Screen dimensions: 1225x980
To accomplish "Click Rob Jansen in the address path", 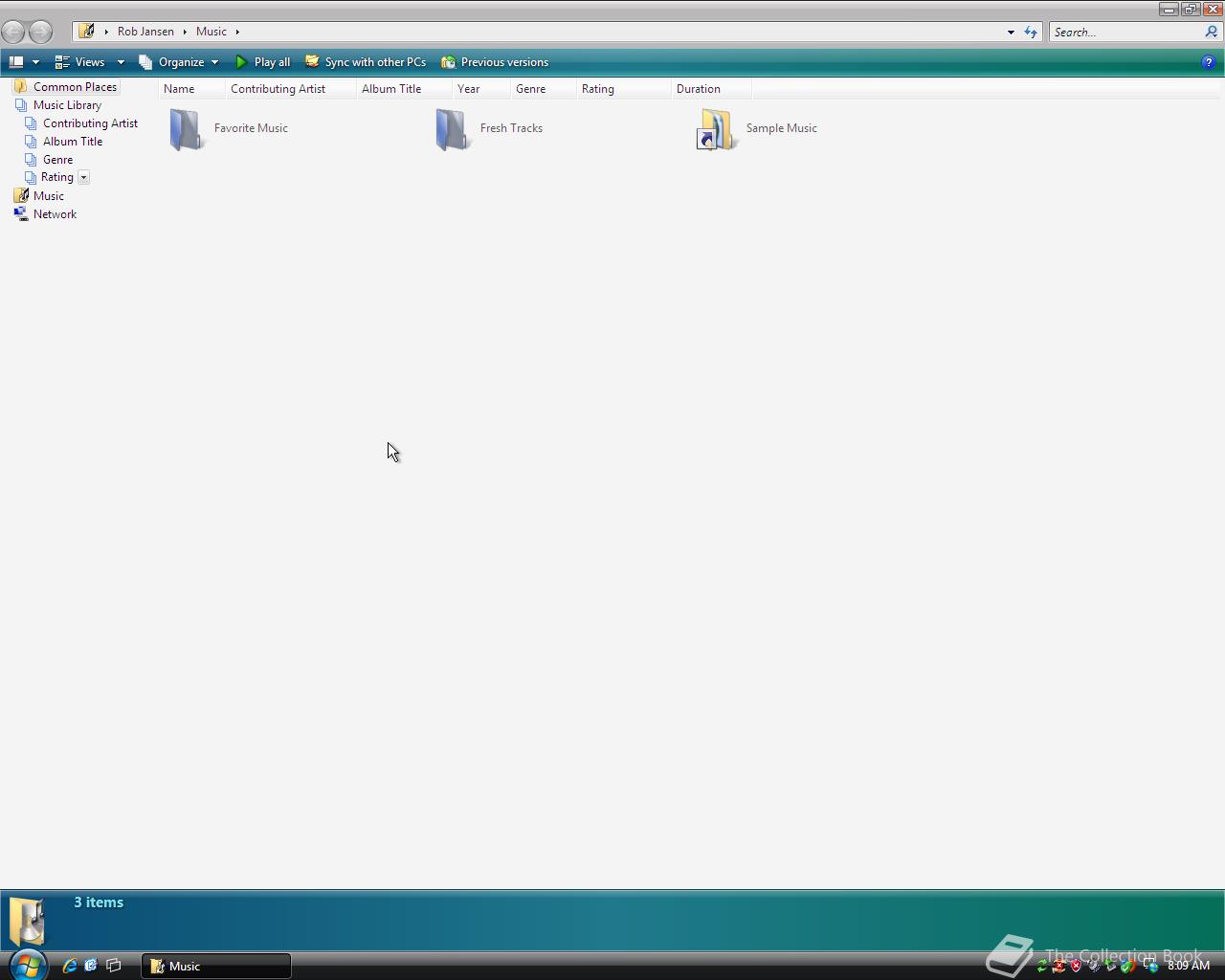I will [145, 32].
